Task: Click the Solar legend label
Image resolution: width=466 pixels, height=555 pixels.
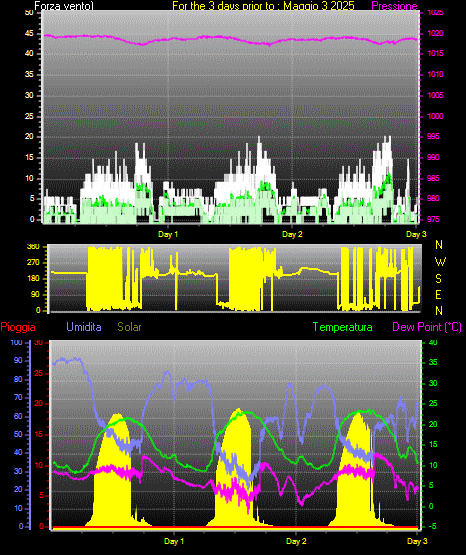Action: click(x=129, y=327)
